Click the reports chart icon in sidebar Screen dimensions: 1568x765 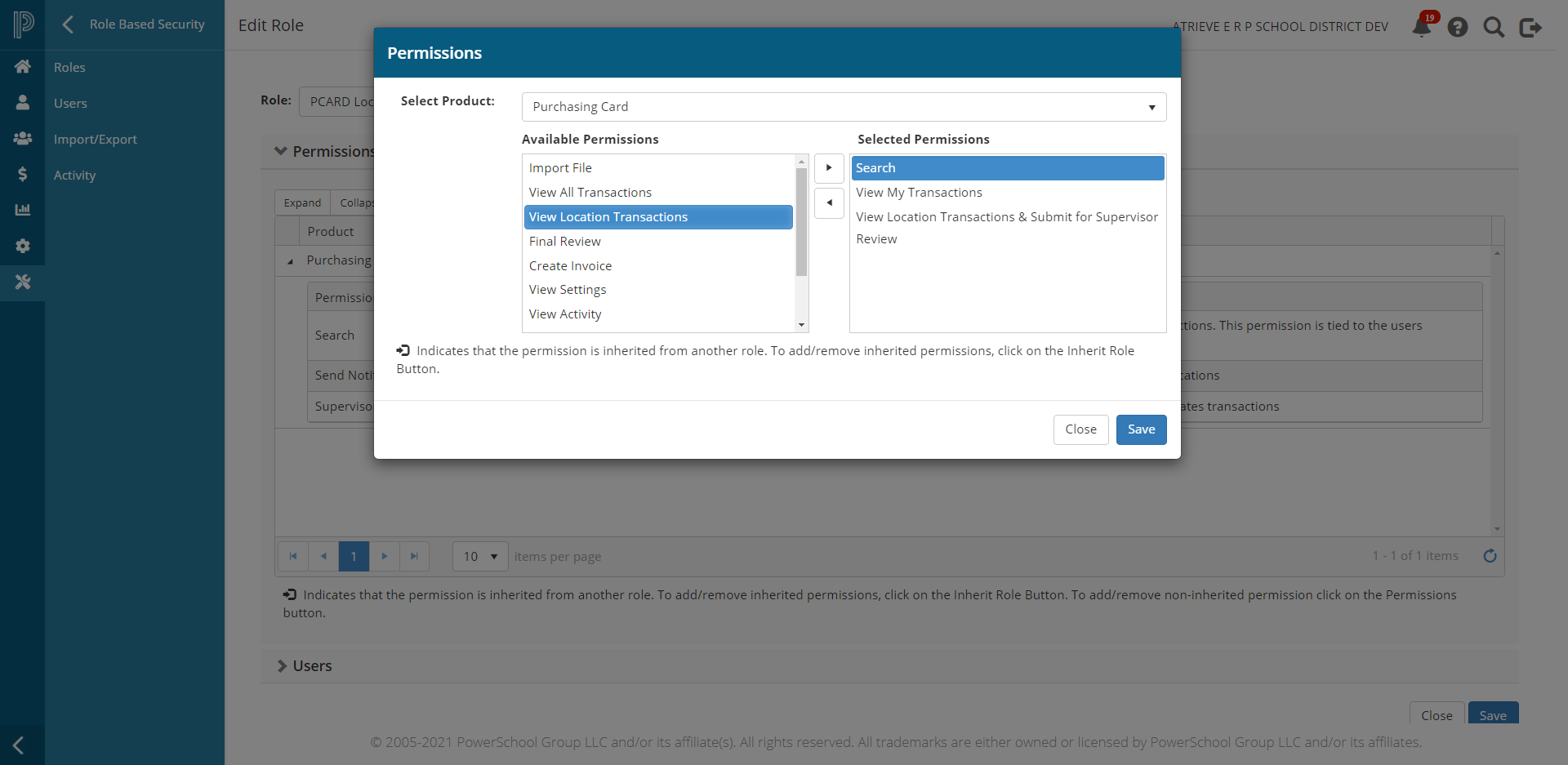point(23,210)
